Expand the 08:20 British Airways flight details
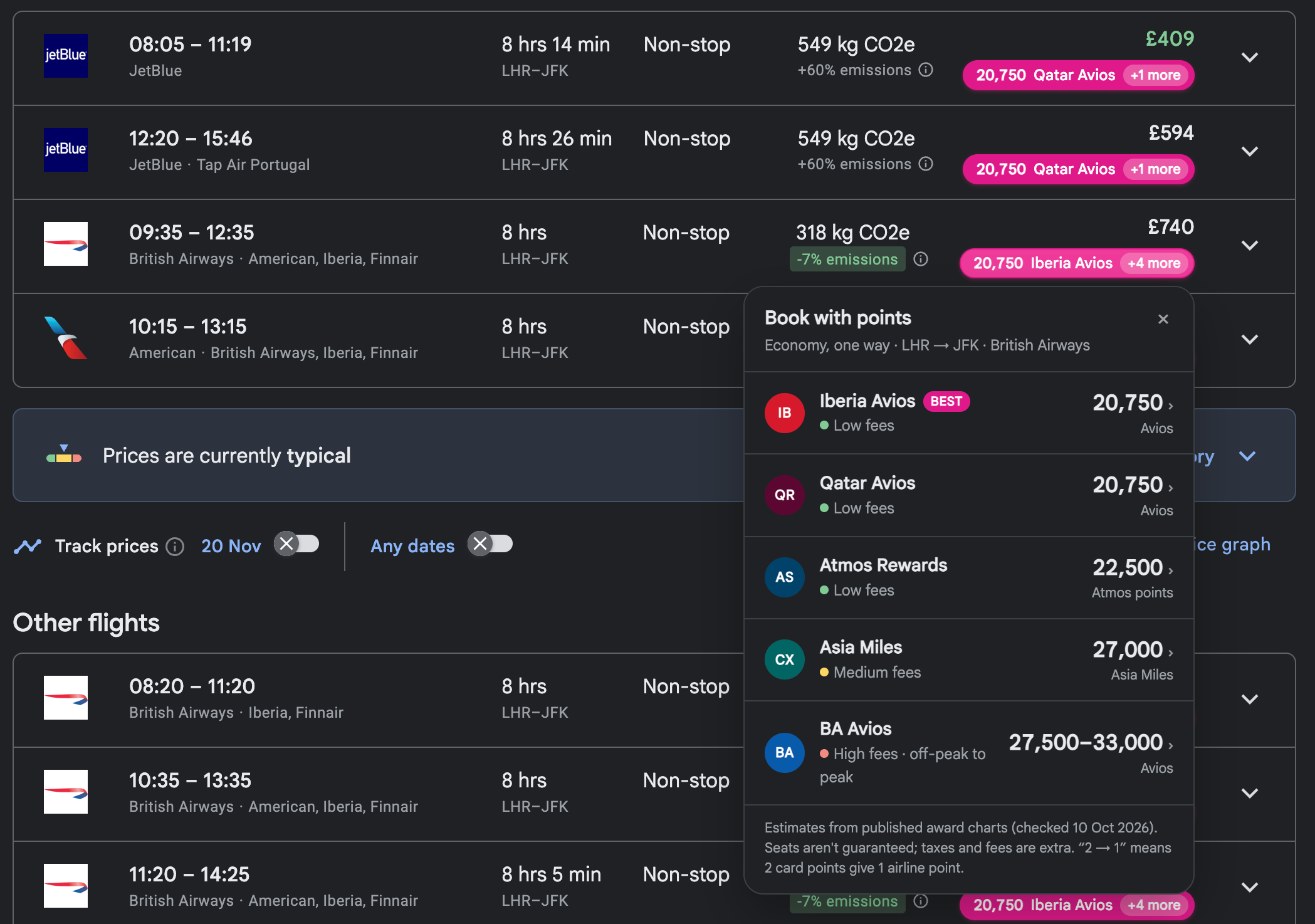This screenshot has width=1315, height=924. pos(1250,699)
